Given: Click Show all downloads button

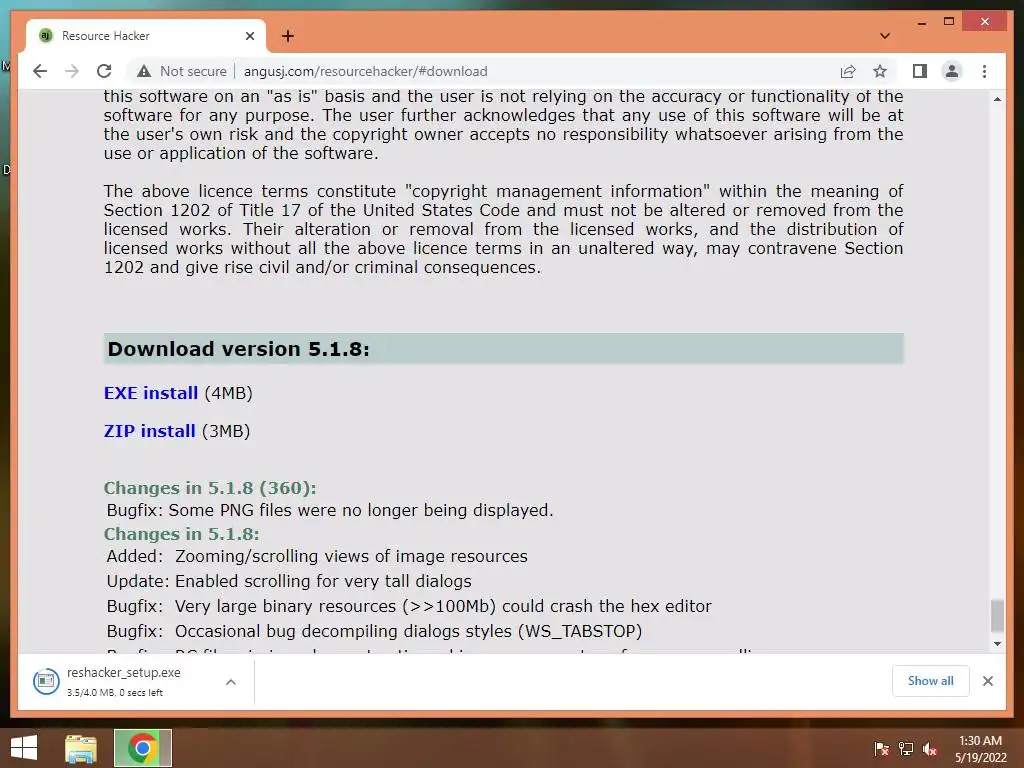Looking at the screenshot, I should tap(931, 681).
